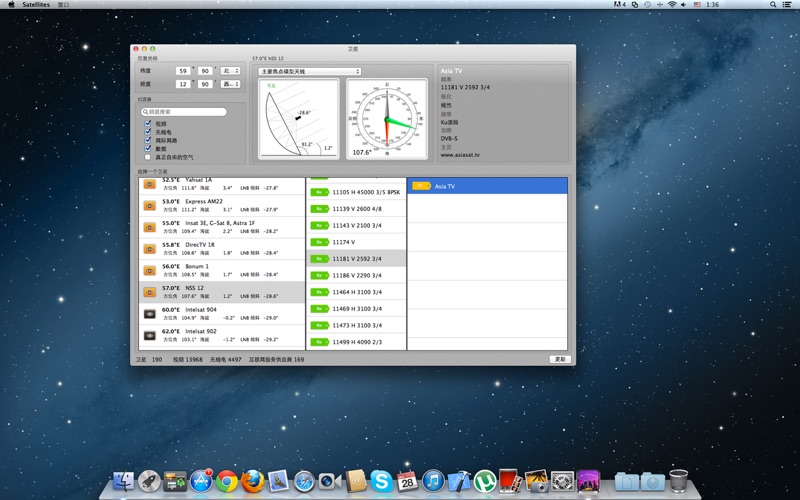Open the Satellites app menu
This screenshot has height=500, width=800.
[36, 4]
